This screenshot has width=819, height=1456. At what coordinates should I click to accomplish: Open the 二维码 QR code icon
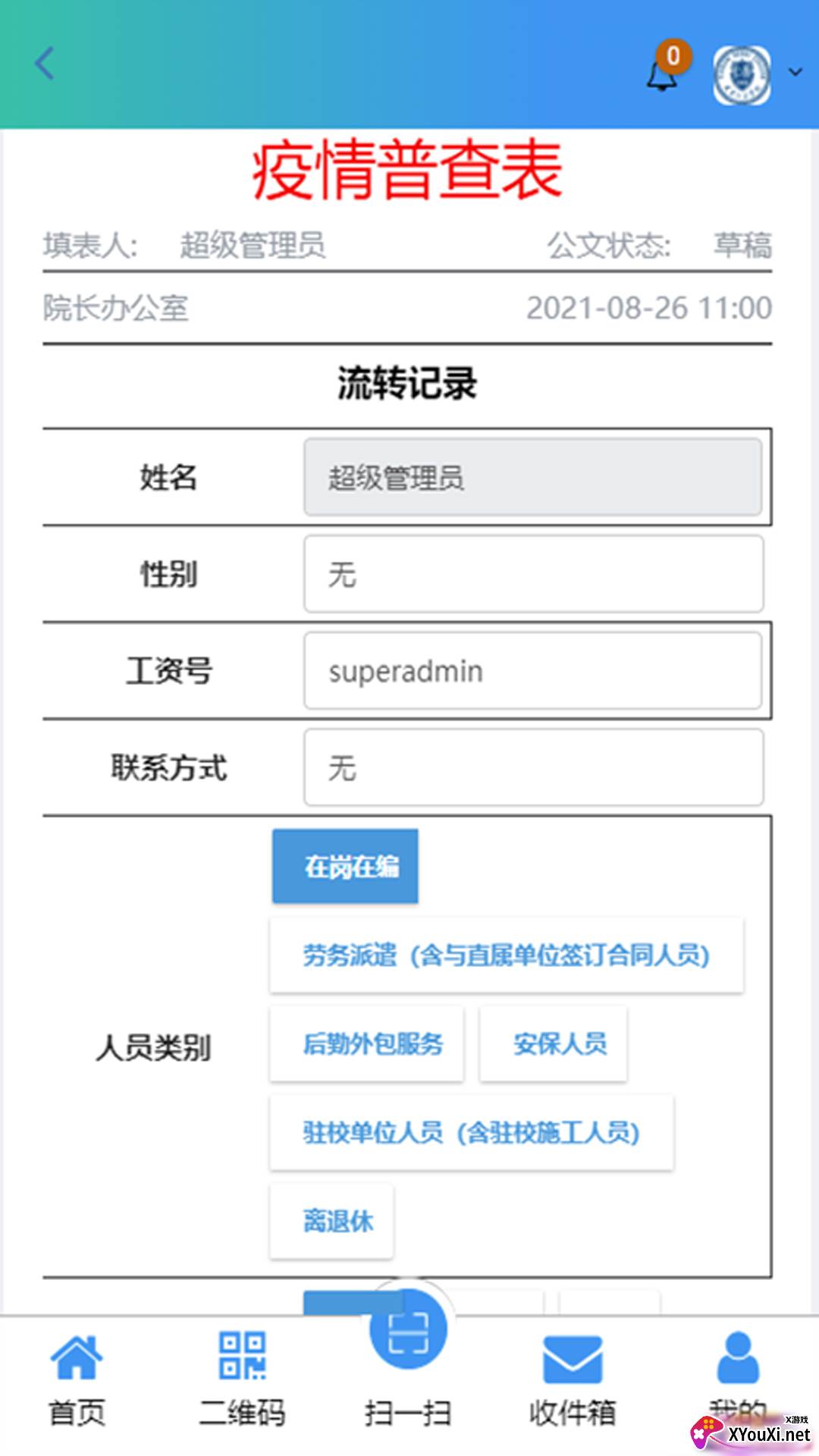click(243, 1356)
